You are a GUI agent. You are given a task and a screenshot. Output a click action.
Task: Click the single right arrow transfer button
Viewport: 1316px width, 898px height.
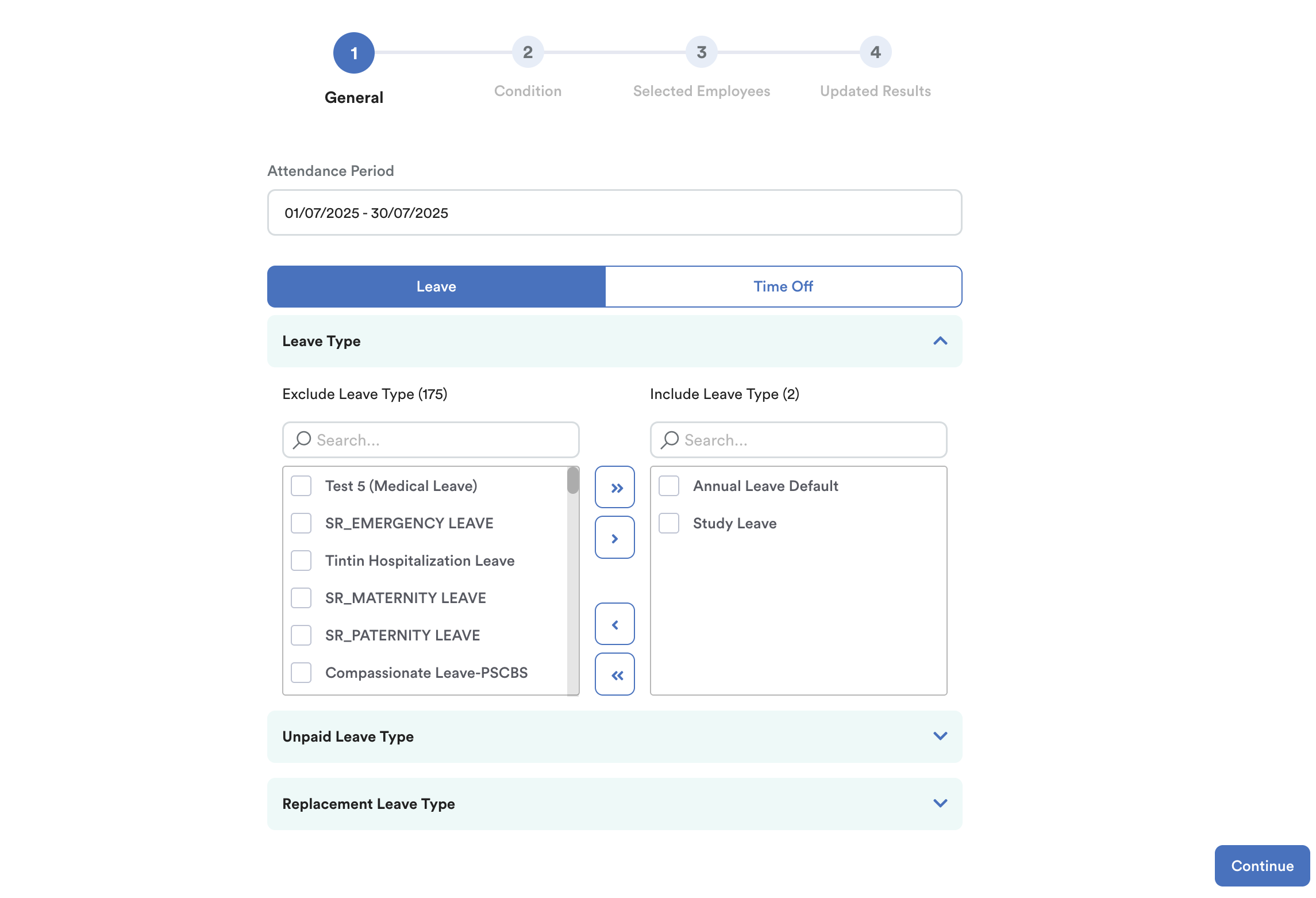[614, 538]
